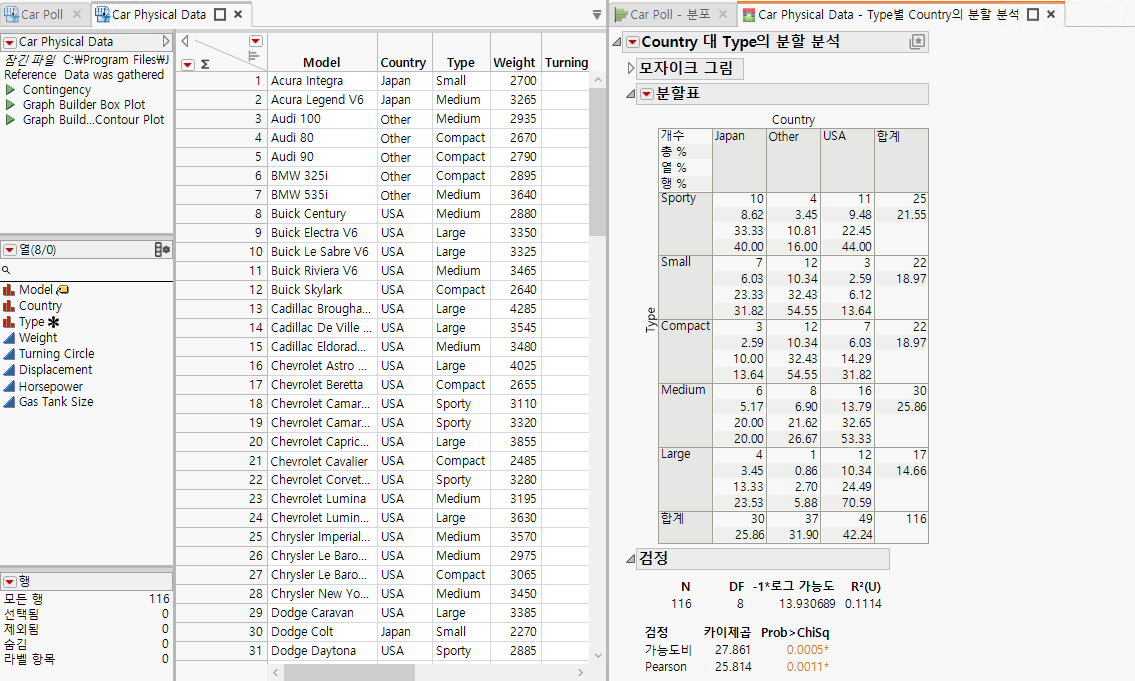Collapse the table panel with the left-pointing arrow
Image resolution: width=1135 pixels, height=681 pixels.
click(x=186, y=40)
